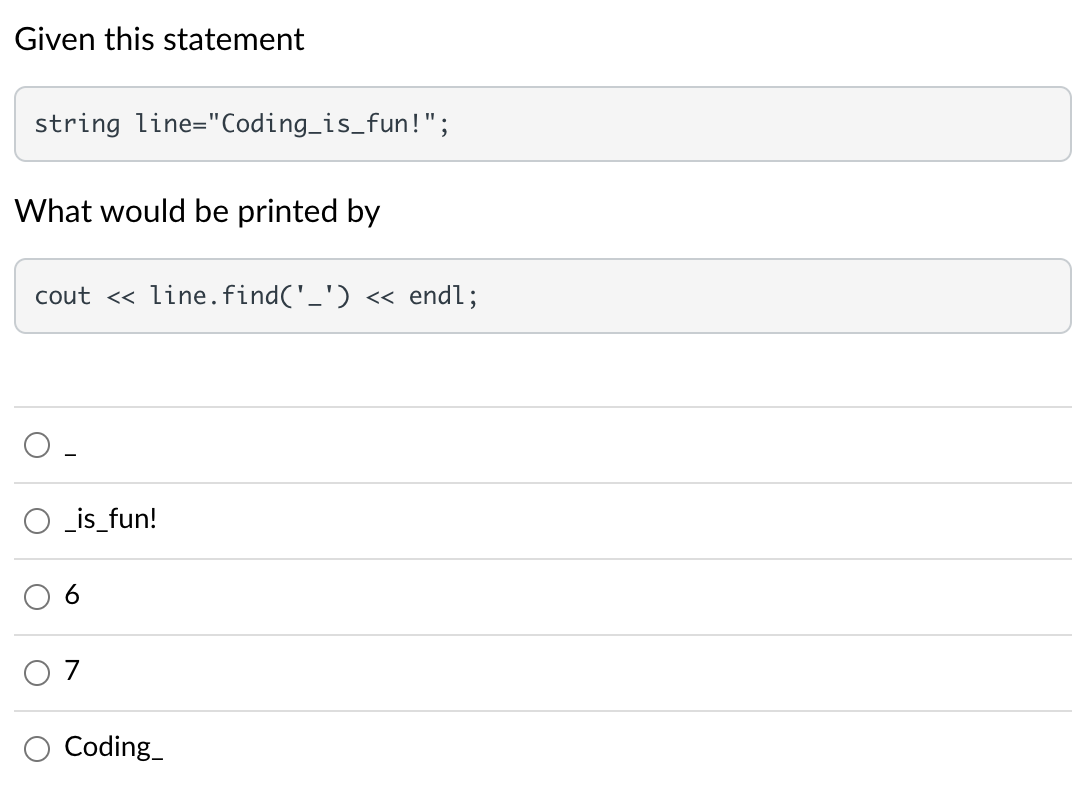Click the "_is_fun!" answer label text
The height and width of the screenshot is (804, 1084).
click(110, 520)
